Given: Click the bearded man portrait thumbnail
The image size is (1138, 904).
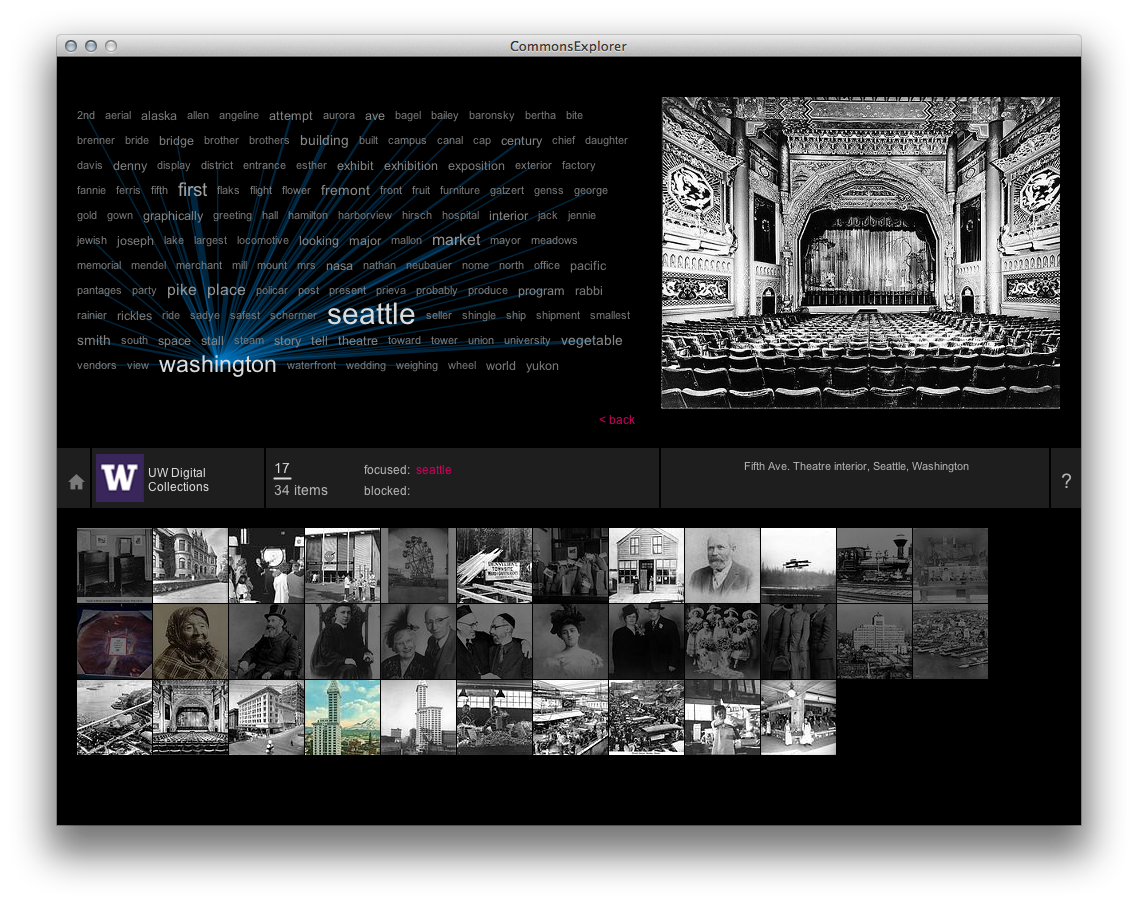Looking at the screenshot, I should (x=723, y=565).
